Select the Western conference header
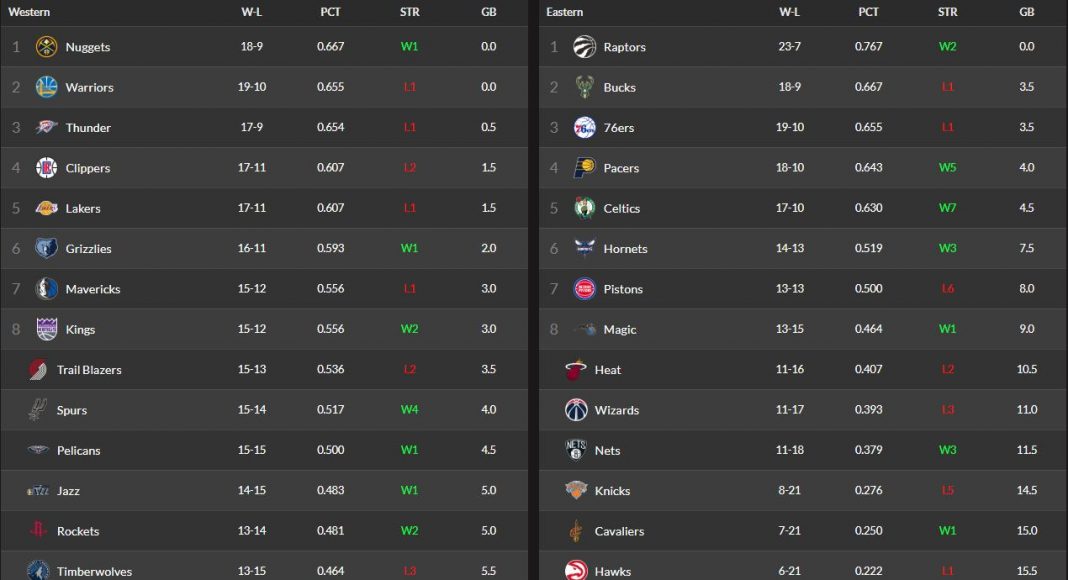This screenshot has width=1068, height=580. point(29,12)
